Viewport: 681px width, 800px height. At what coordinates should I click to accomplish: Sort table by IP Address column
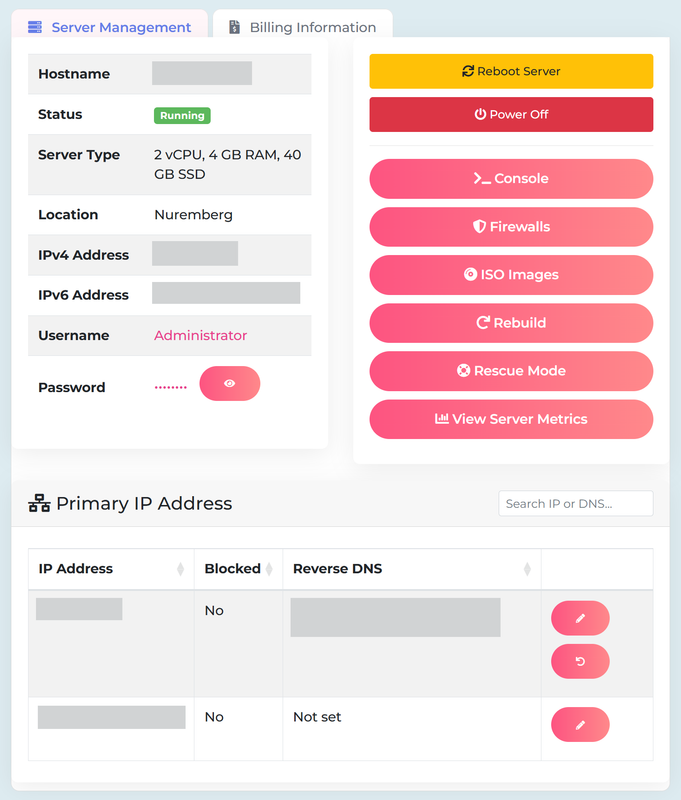pos(180,569)
